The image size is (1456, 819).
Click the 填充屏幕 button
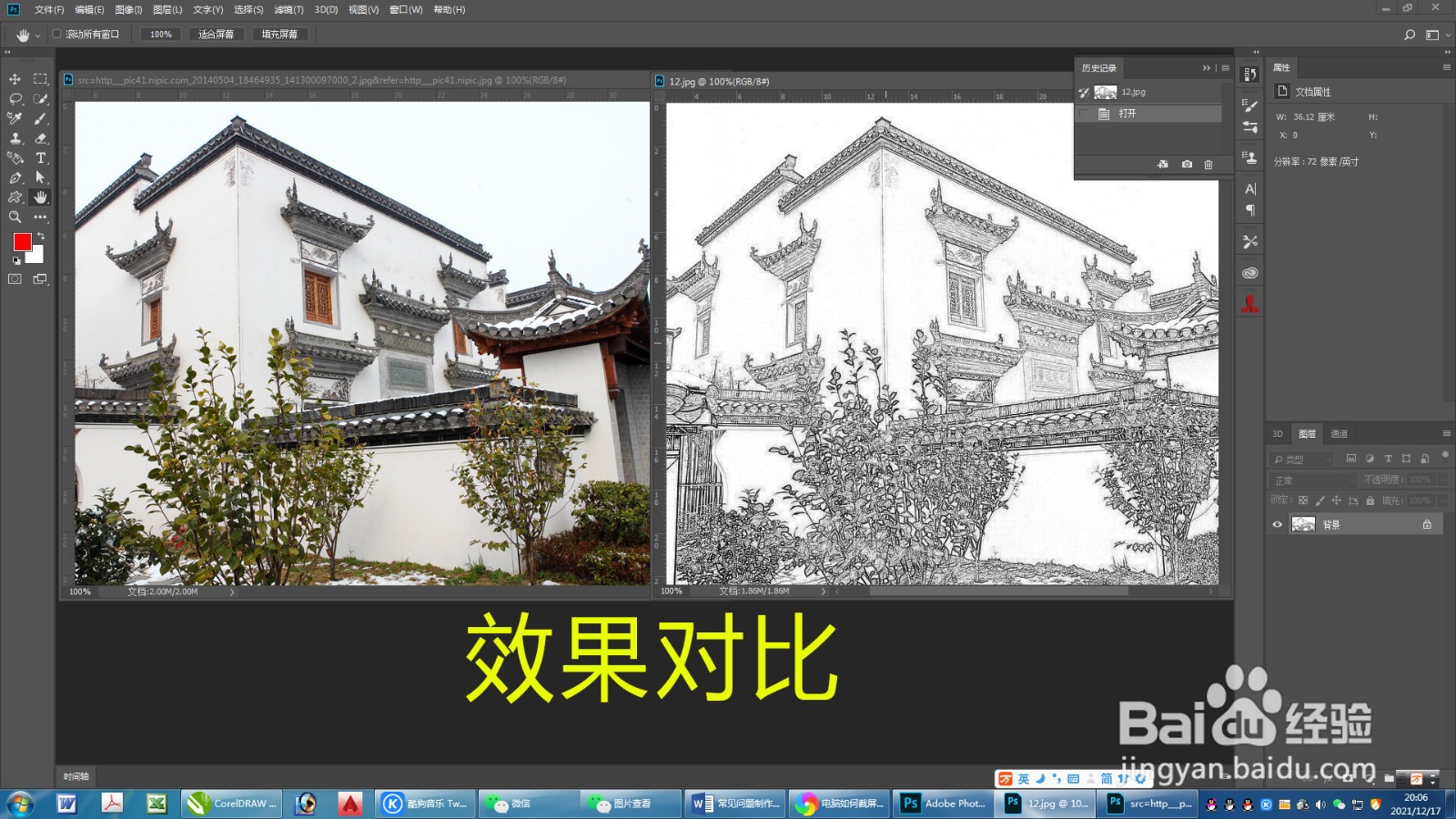280,34
